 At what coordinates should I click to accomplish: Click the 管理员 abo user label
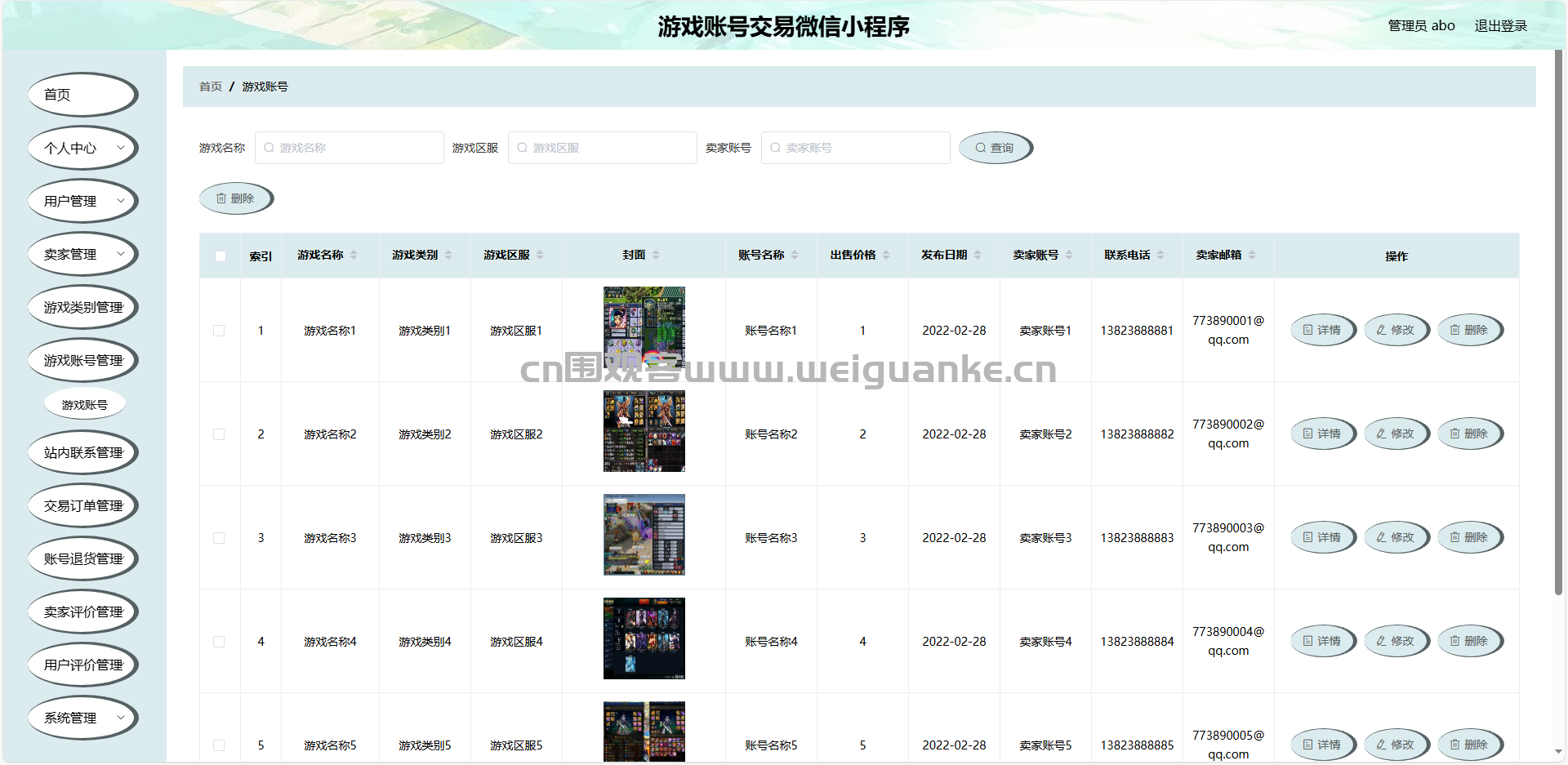(1421, 26)
